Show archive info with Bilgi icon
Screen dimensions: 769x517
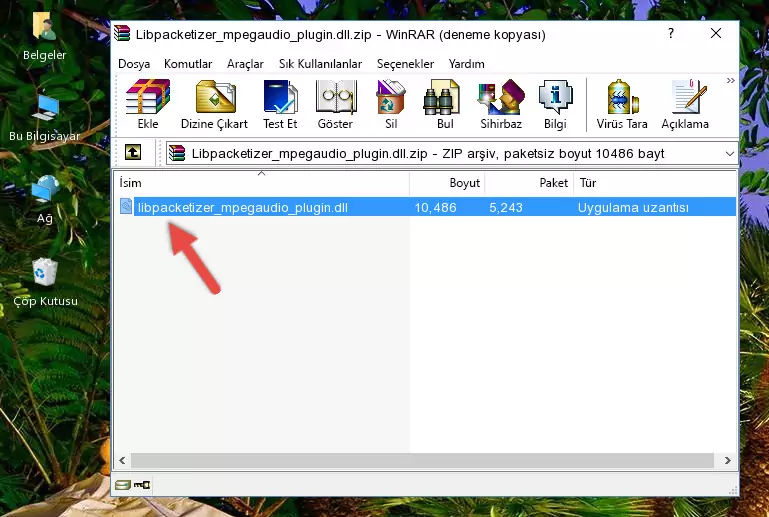click(555, 104)
